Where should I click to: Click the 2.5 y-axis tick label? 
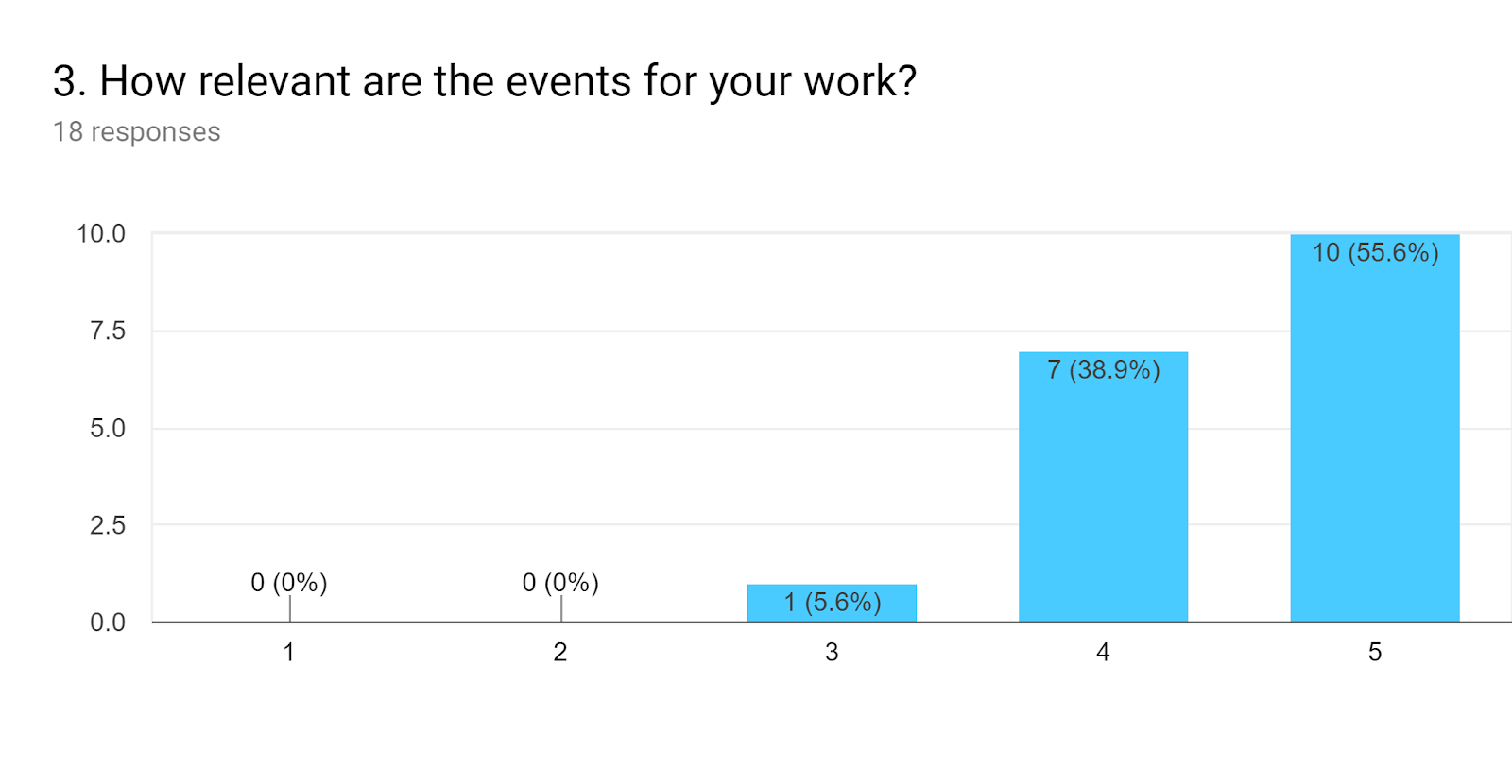[108, 526]
